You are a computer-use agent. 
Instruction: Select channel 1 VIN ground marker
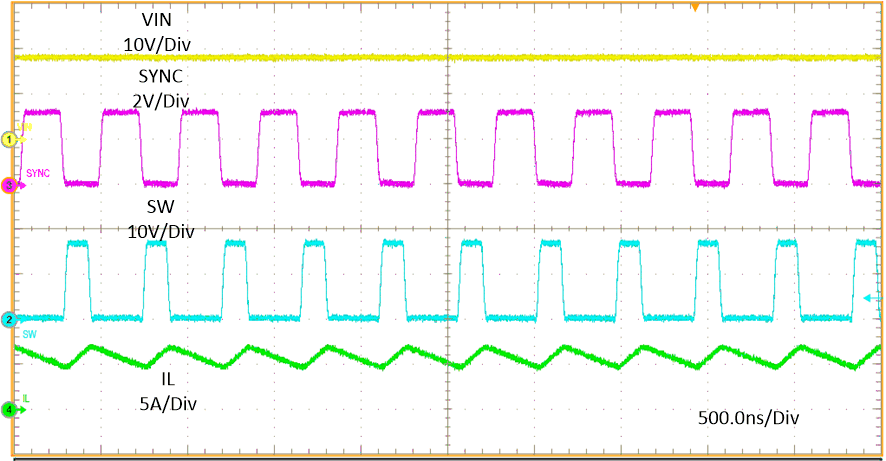tap(10, 139)
